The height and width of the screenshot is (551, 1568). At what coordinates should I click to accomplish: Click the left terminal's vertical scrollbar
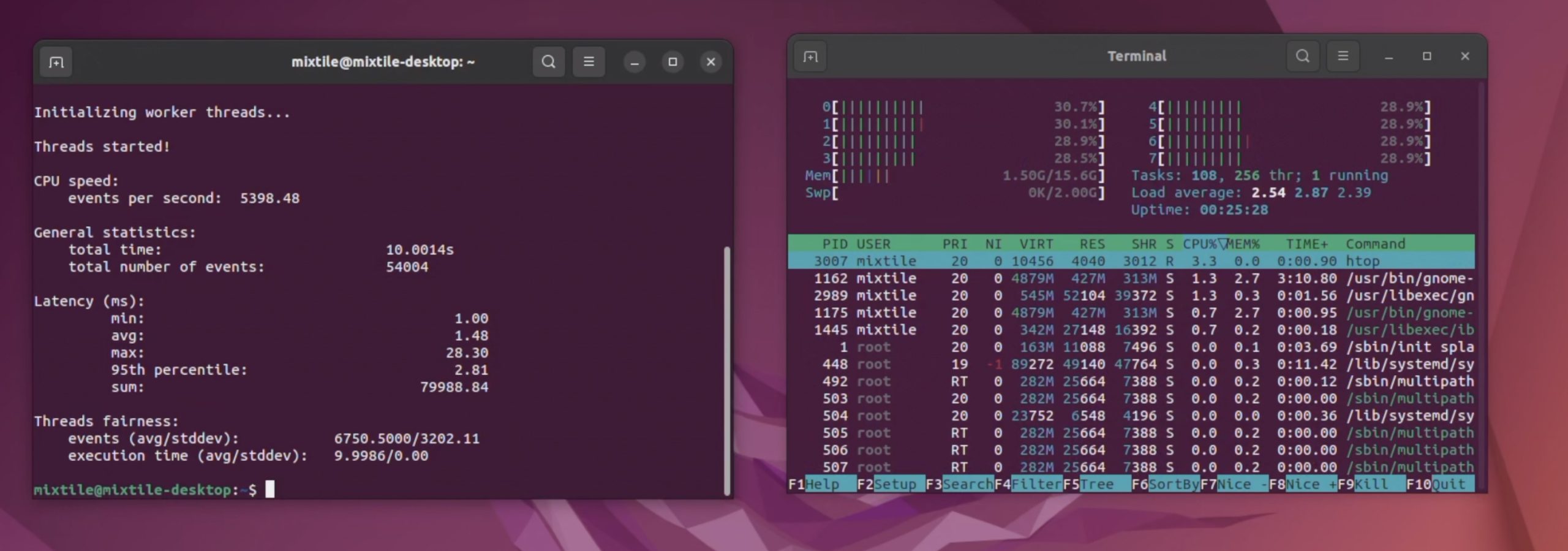(x=727, y=368)
